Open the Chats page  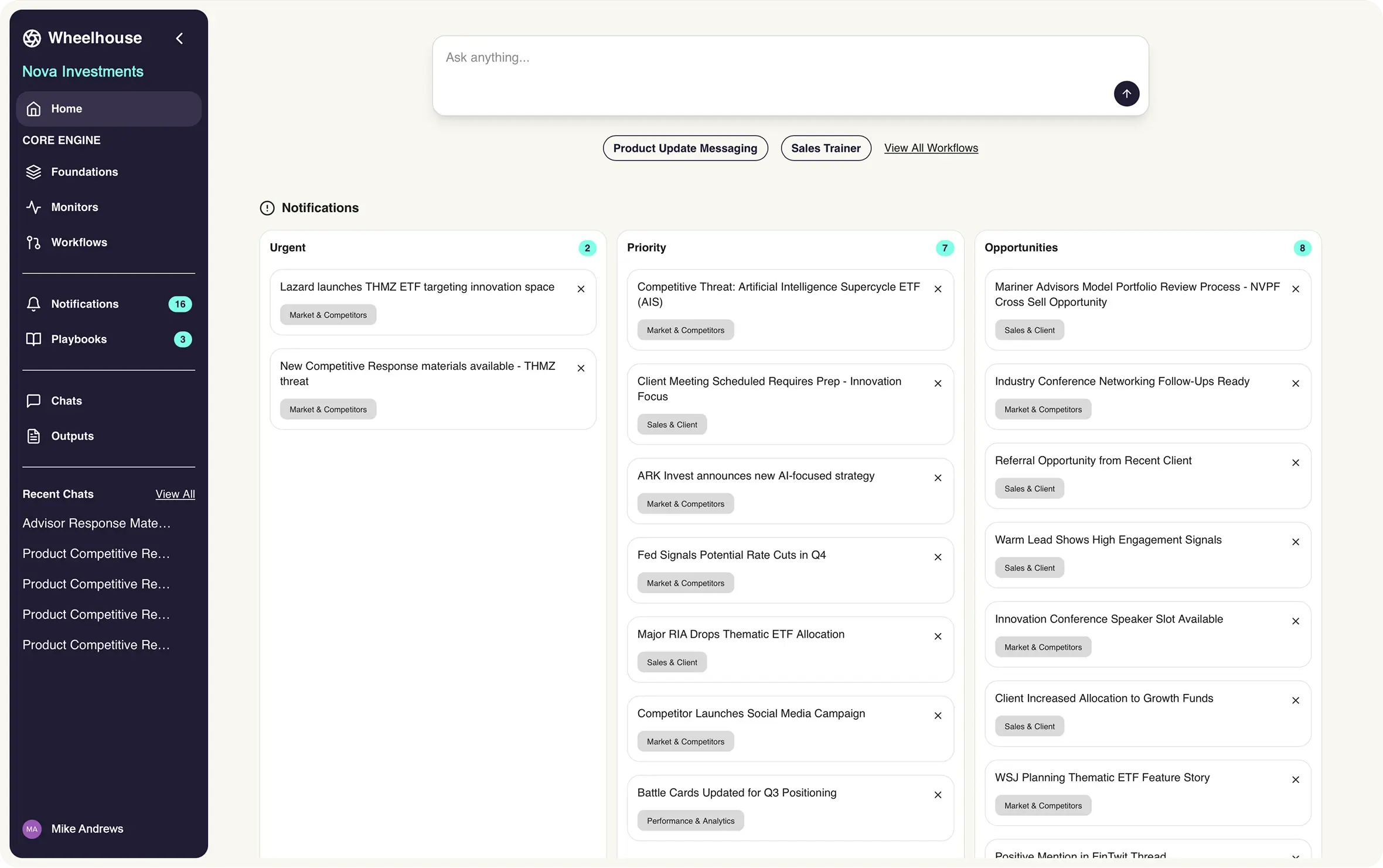(66, 400)
